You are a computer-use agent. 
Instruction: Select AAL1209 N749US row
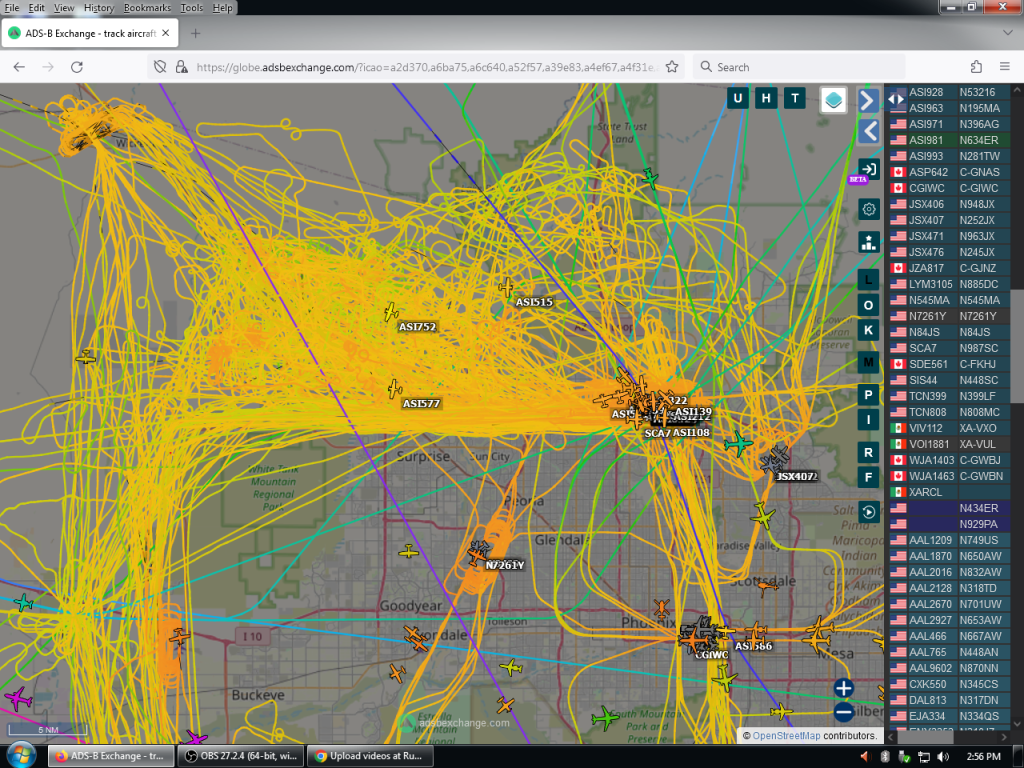tap(950, 540)
